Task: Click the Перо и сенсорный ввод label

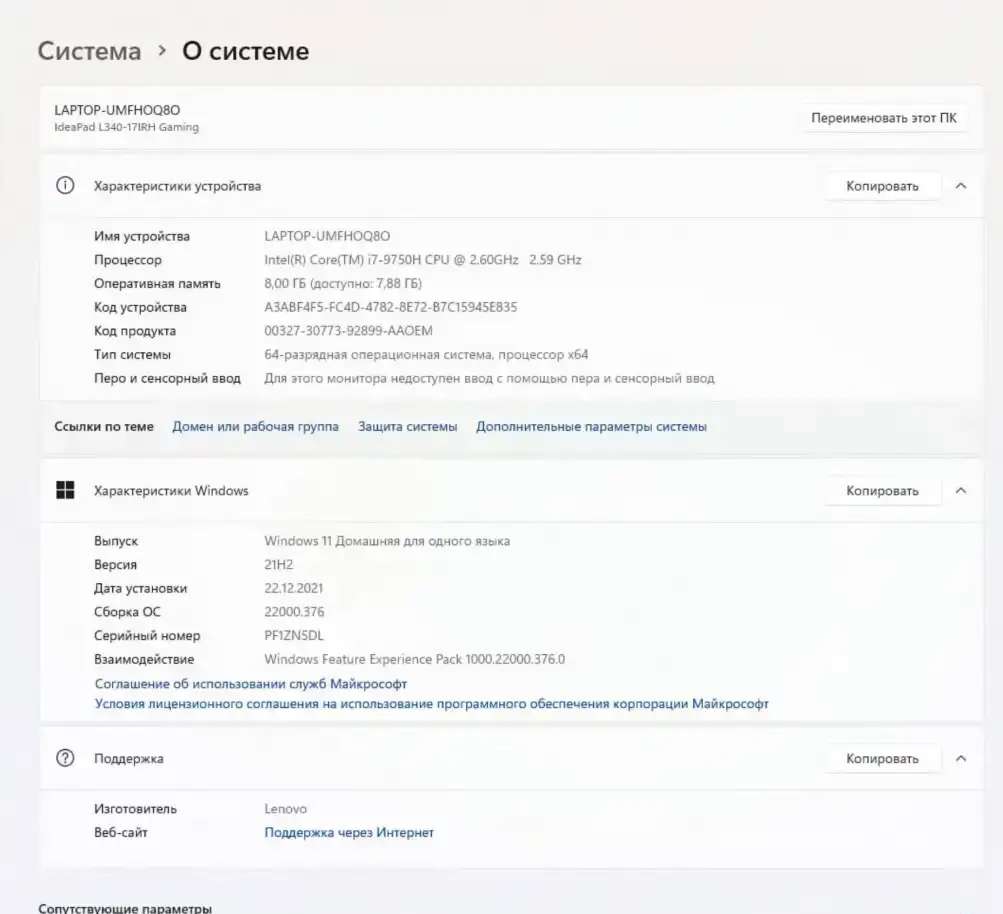Action: [x=167, y=378]
